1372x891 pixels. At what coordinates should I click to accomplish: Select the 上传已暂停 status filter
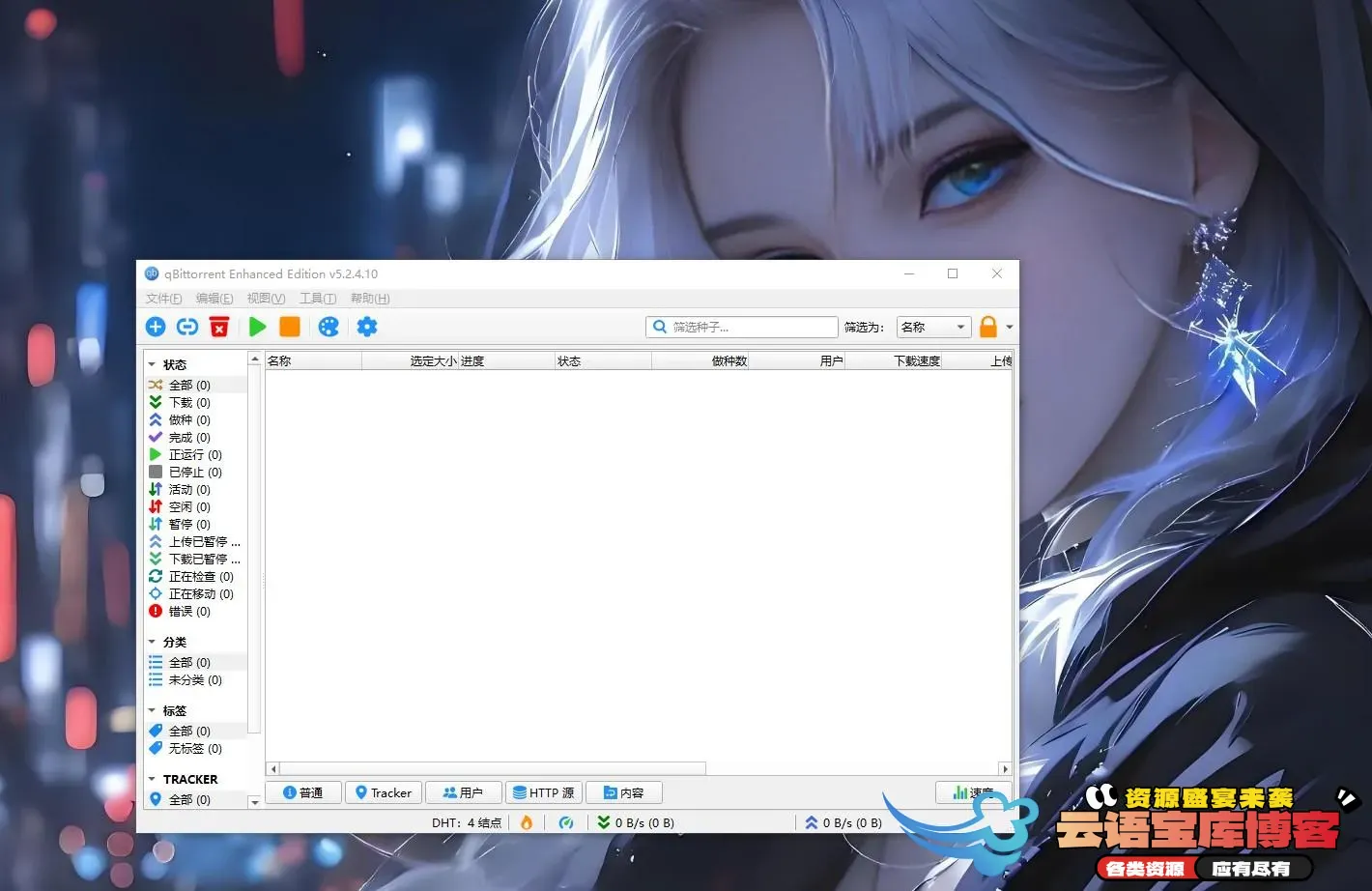click(196, 541)
